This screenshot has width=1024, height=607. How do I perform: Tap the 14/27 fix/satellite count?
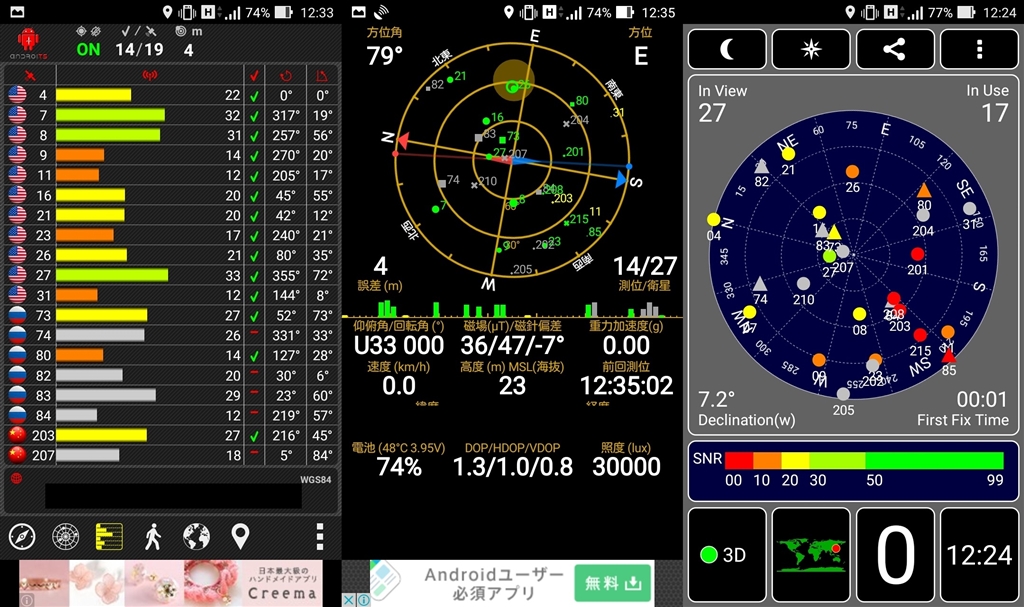pyautogui.click(x=645, y=266)
